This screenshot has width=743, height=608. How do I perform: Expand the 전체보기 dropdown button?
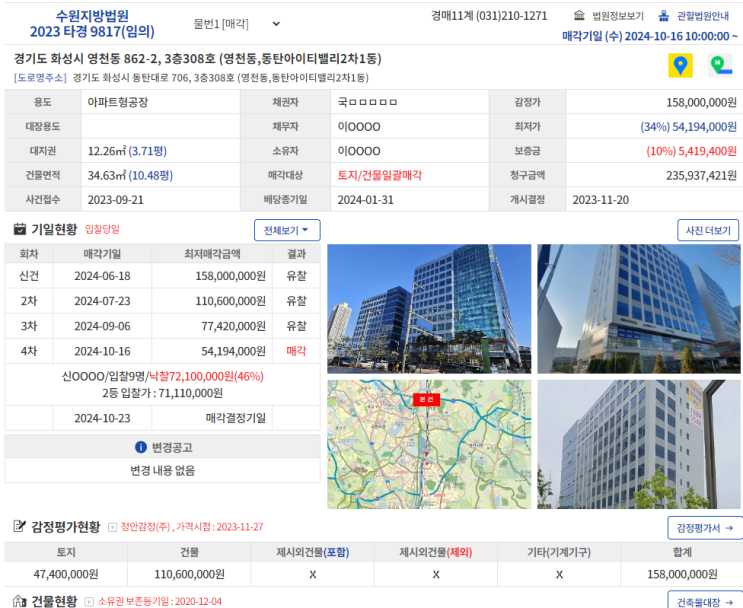287,230
